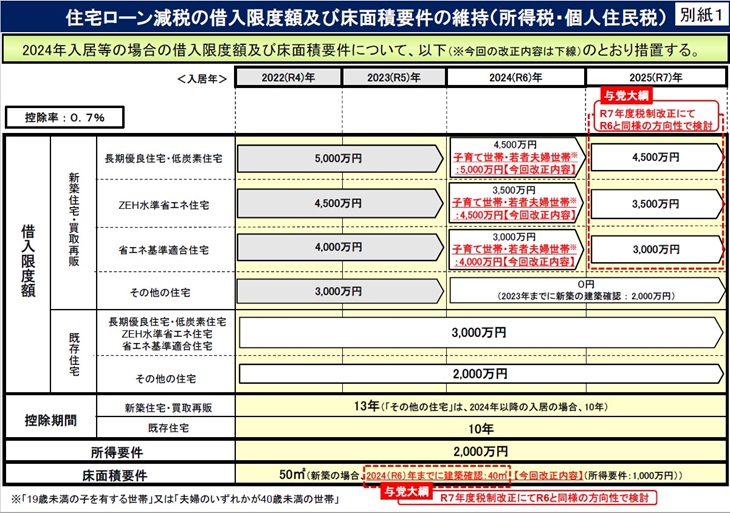Click the 2024 box '4,500万円 子育て世帯…5,000万円'
The image size is (730, 513).
click(516, 157)
